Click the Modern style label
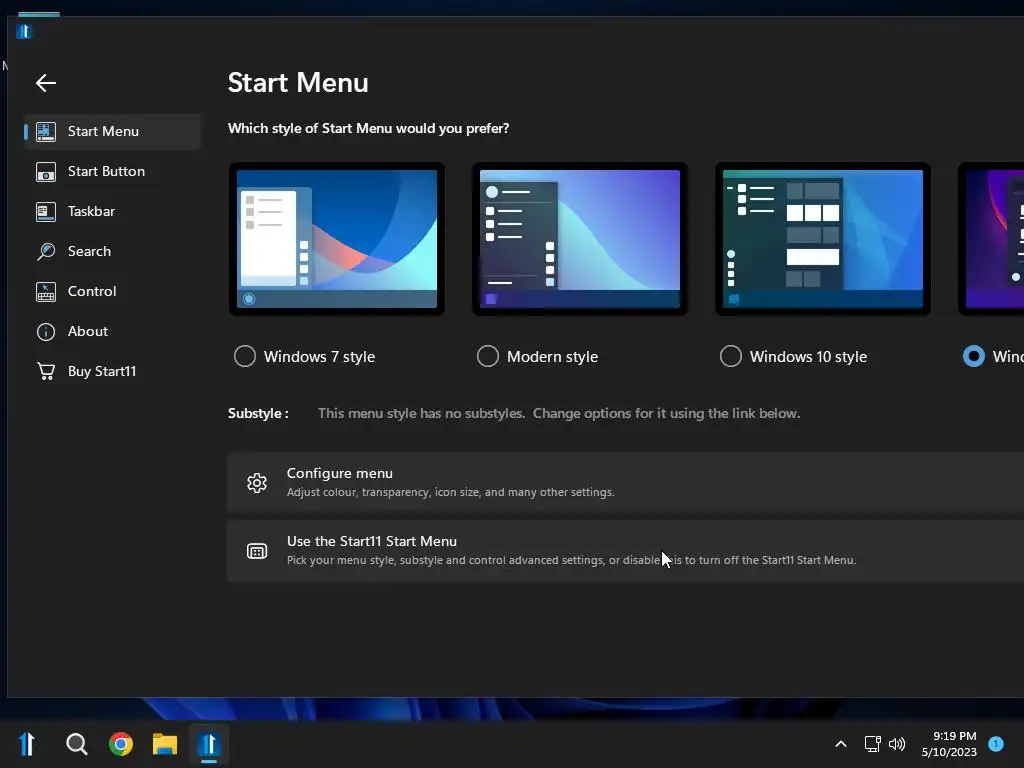Image resolution: width=1024 pixels, height=768 pixels. tap(552, 357)
